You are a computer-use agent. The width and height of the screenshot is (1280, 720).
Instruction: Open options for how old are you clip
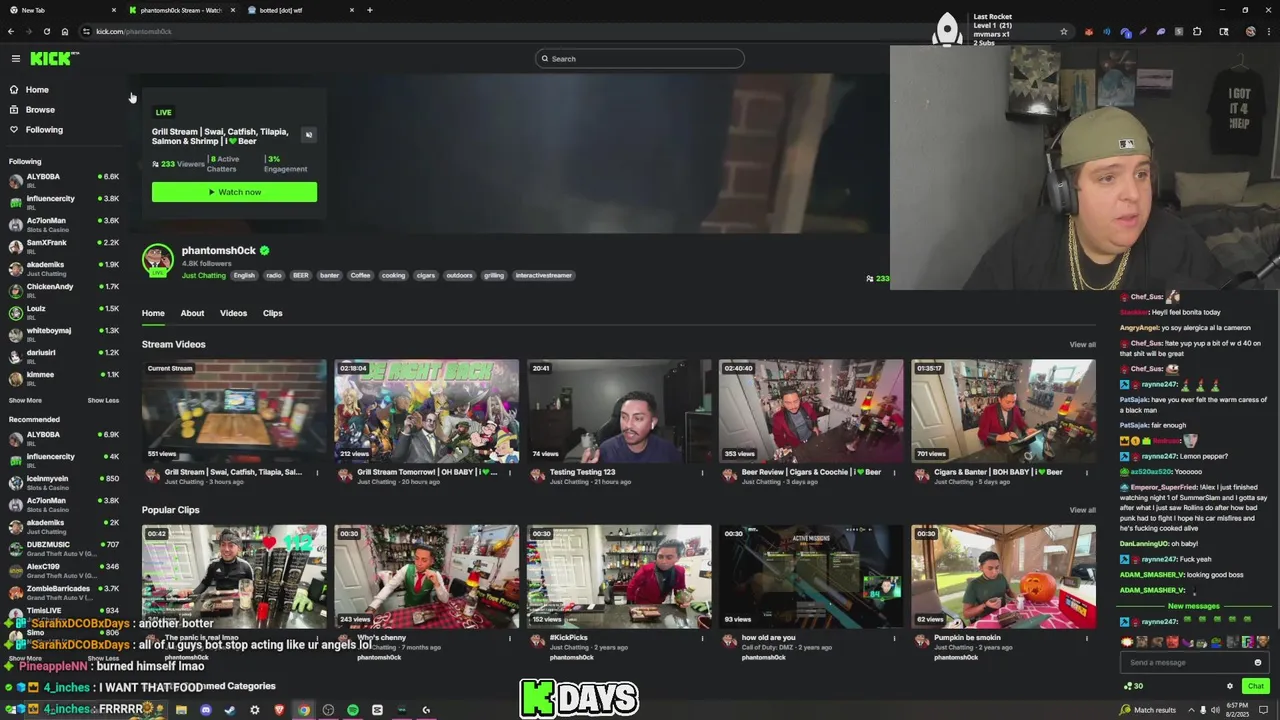[894, 638]
